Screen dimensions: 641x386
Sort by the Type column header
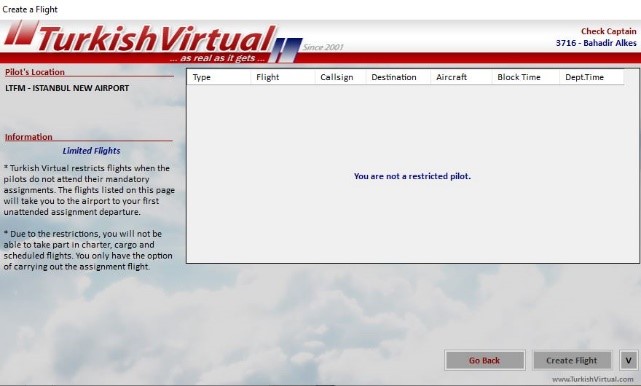(219, 77)
